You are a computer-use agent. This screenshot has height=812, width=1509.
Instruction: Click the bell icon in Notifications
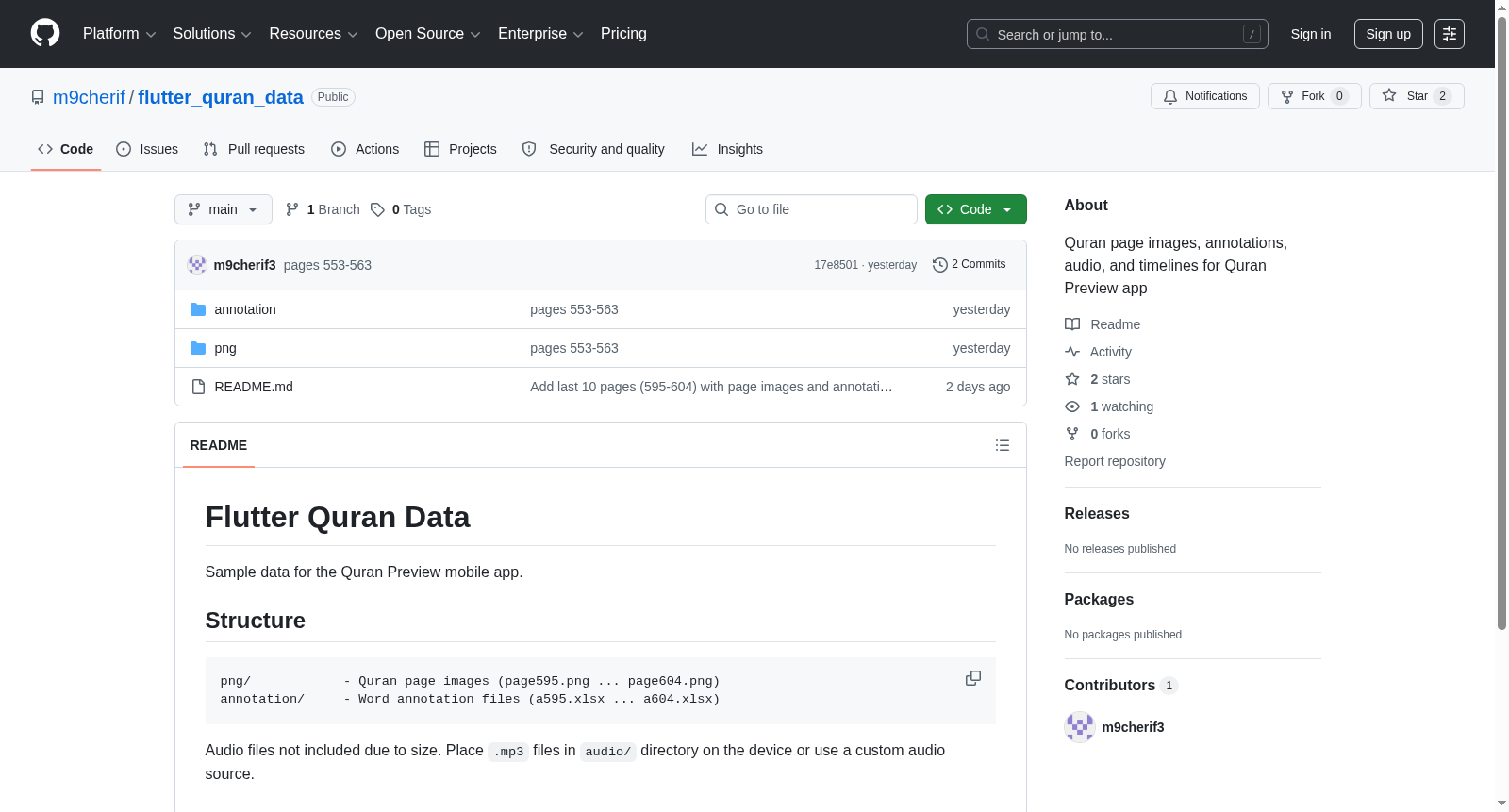1170,96
